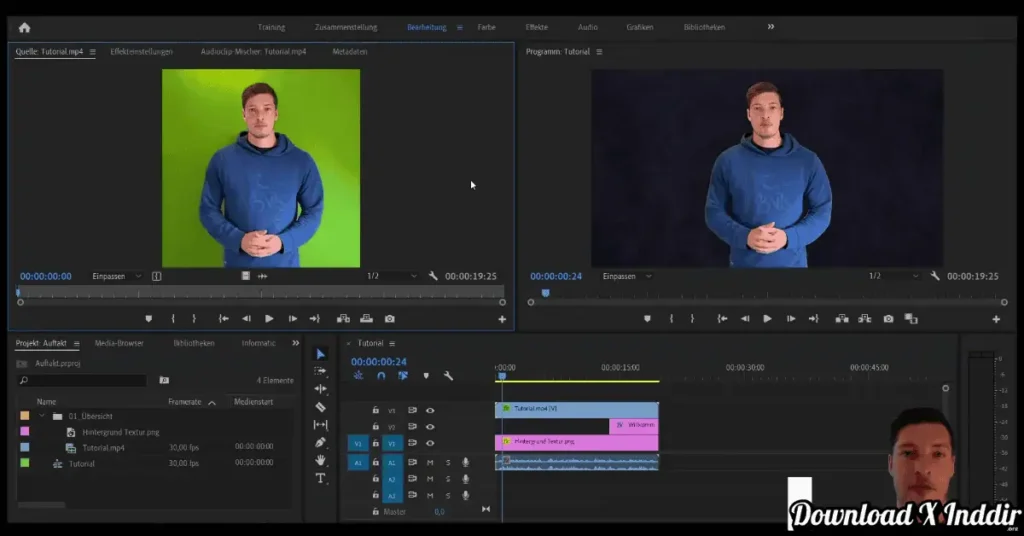Sort the project list by Name column

[46, 402]
